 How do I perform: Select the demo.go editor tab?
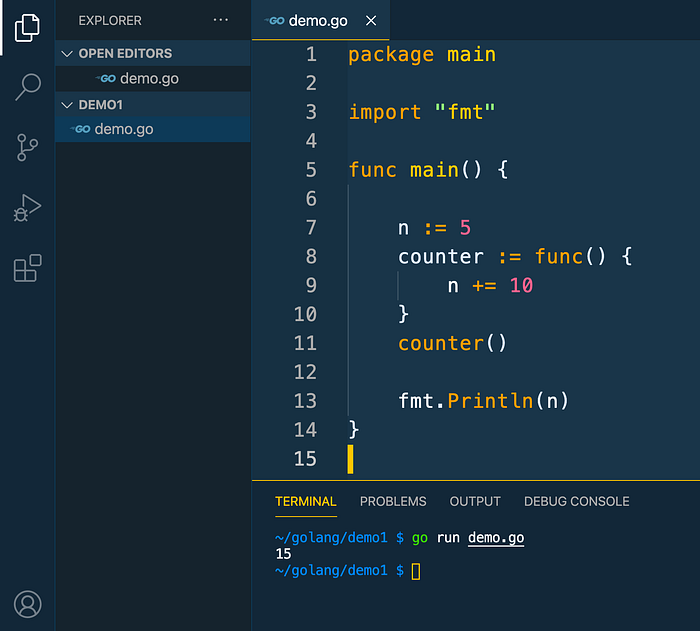(321, 21)
